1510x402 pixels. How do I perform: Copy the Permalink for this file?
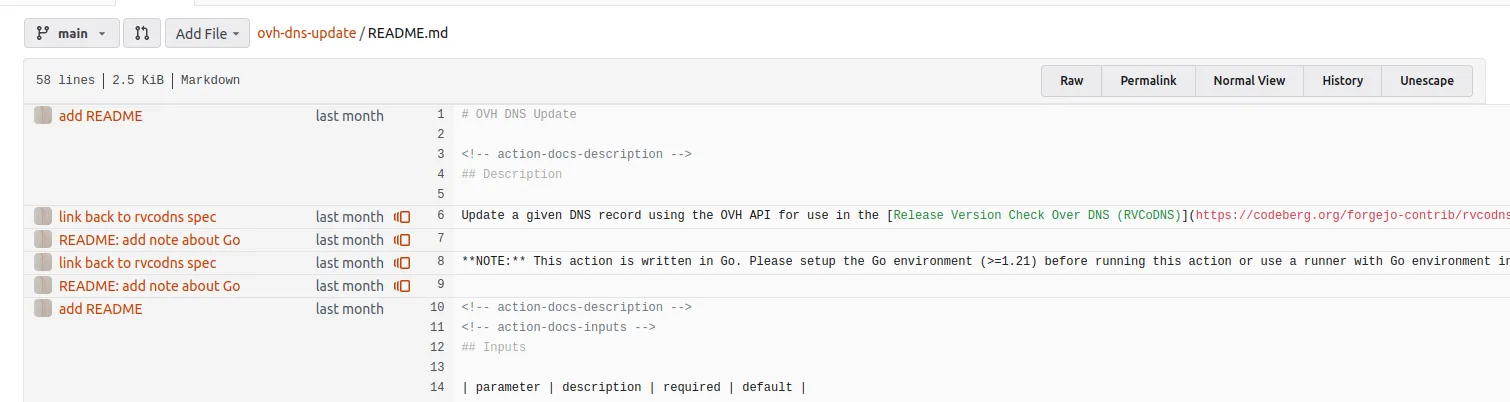(x=1148, y=81)
